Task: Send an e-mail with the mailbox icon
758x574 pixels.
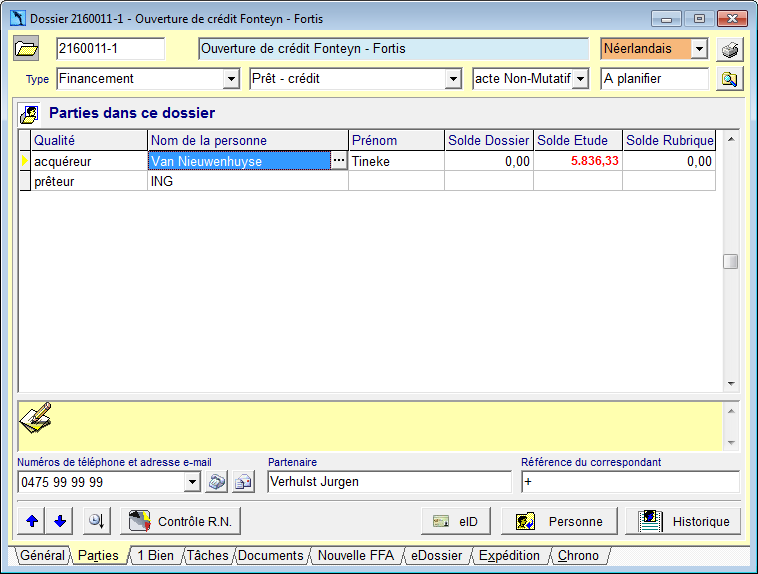Action: tap(244, 482)
